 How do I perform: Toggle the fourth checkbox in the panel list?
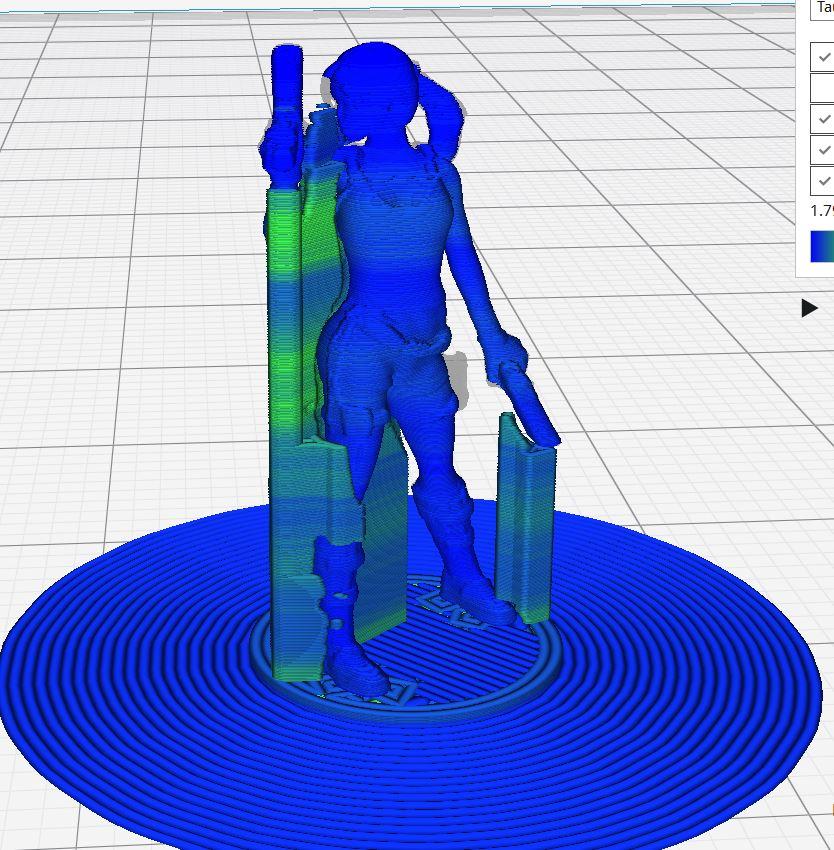click(823, 150)
